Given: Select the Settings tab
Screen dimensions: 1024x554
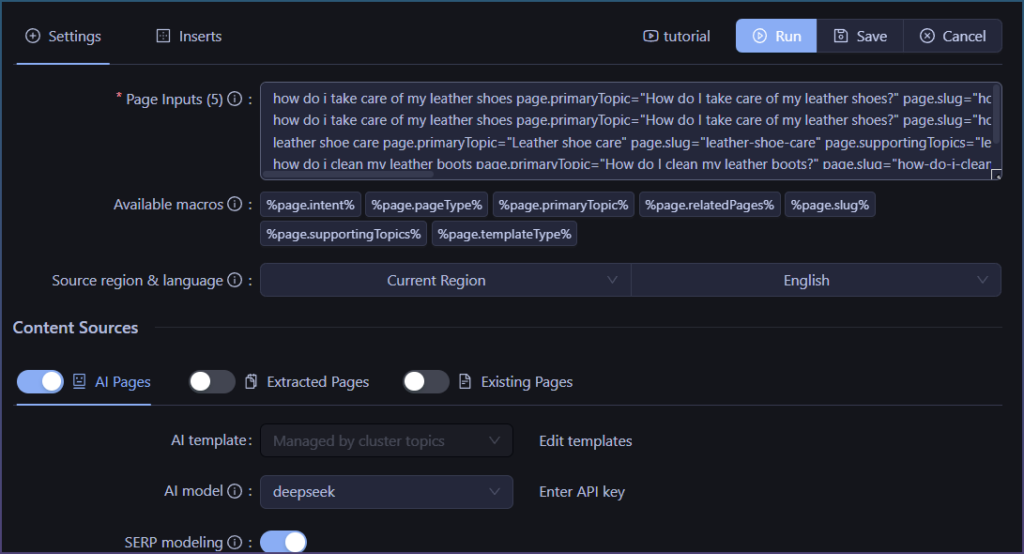Looking at the screenshot, I should pos(63,36).
